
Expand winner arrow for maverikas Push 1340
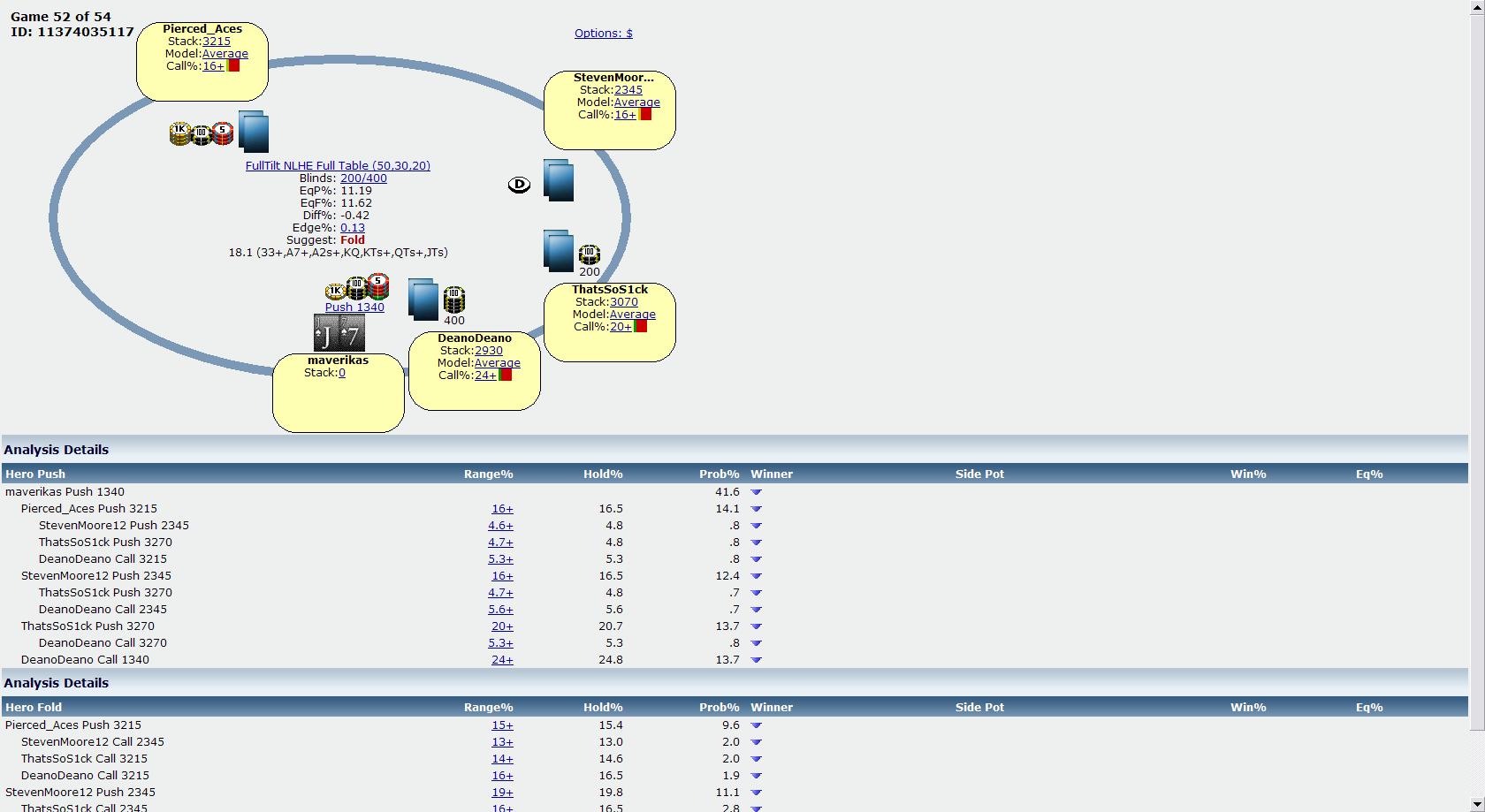click(756, 492)
